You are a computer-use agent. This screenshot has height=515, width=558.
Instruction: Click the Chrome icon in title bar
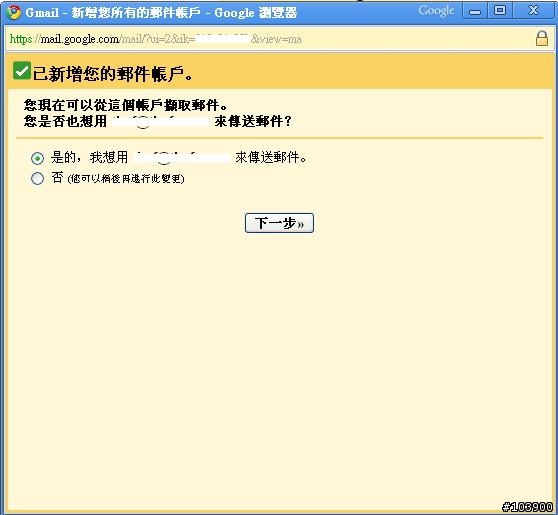point(14,12)
